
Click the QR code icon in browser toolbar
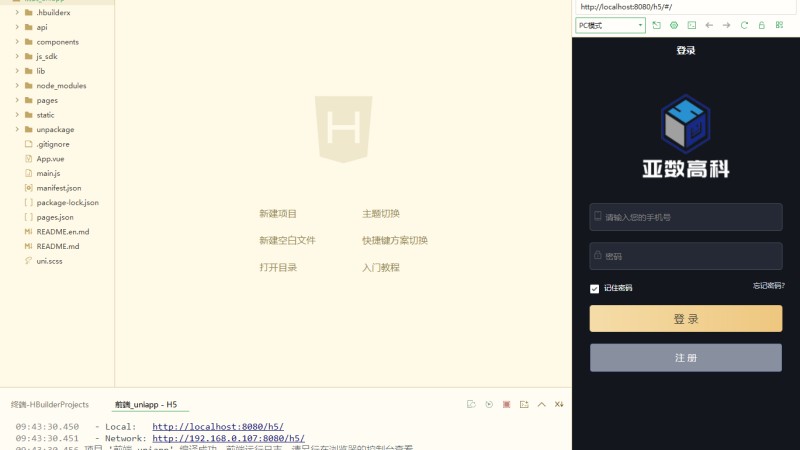(x=779, y=25)
